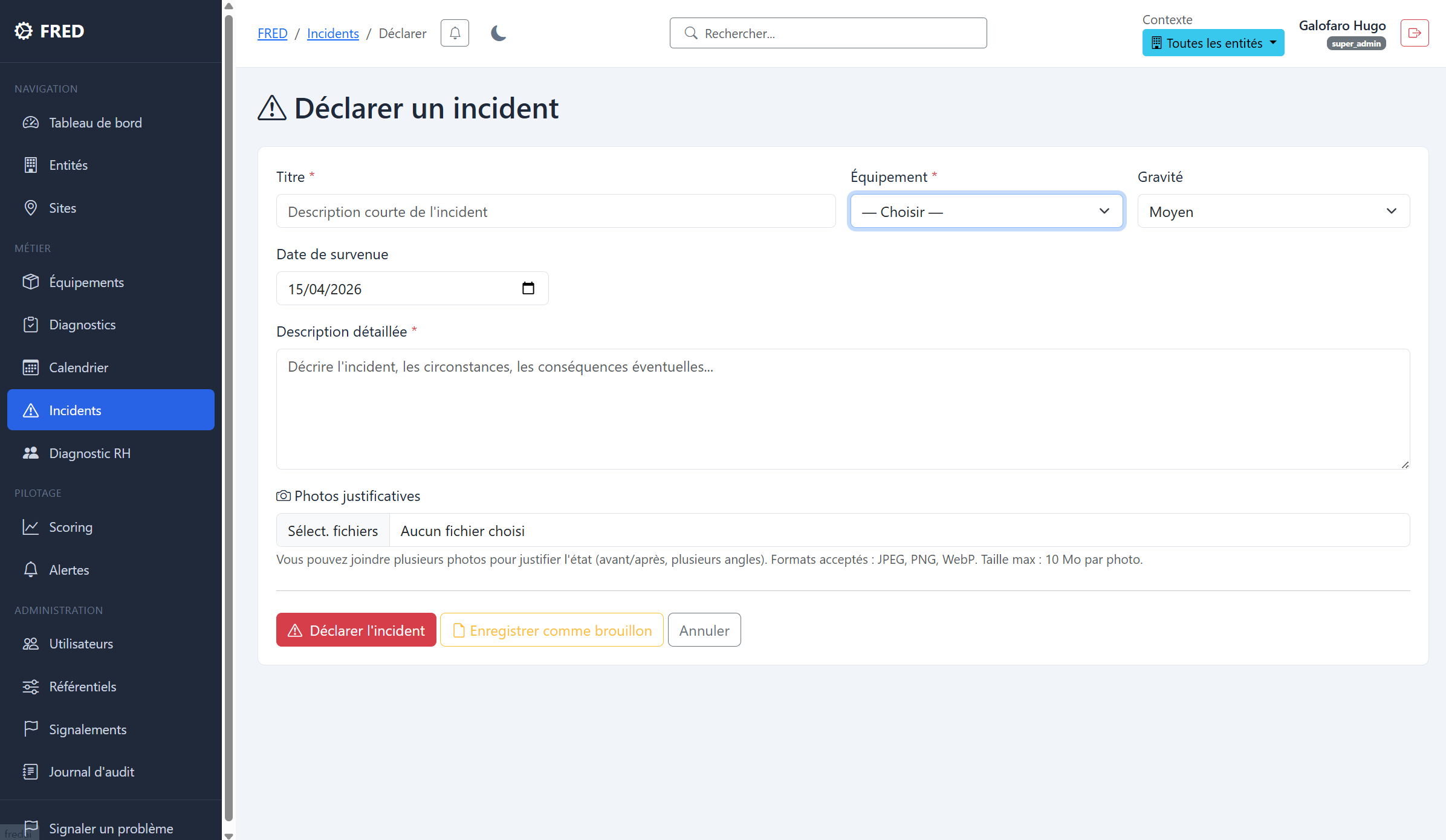Viewport: 1446px width, 840px height.
Task: Open the Référentiels settings page
Action: [x=82, y=687]
